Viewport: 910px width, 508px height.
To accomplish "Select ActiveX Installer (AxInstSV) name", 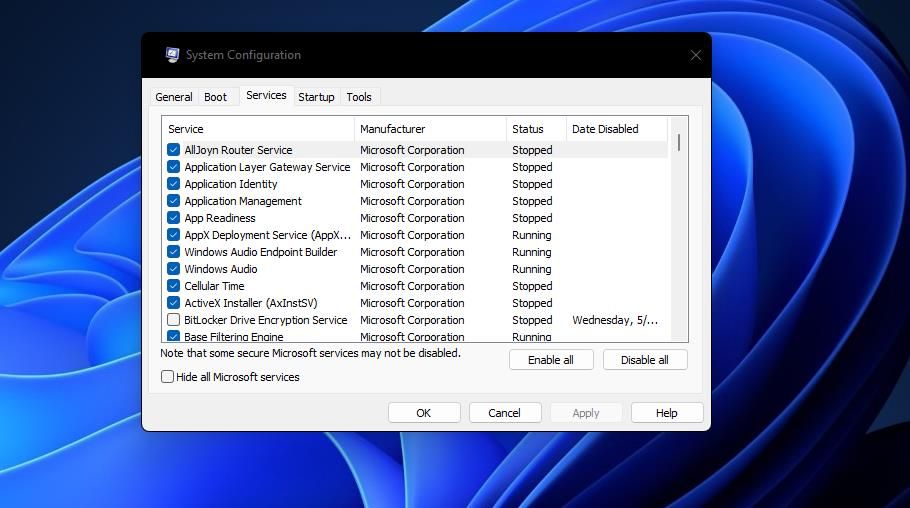I will point(251,302).
